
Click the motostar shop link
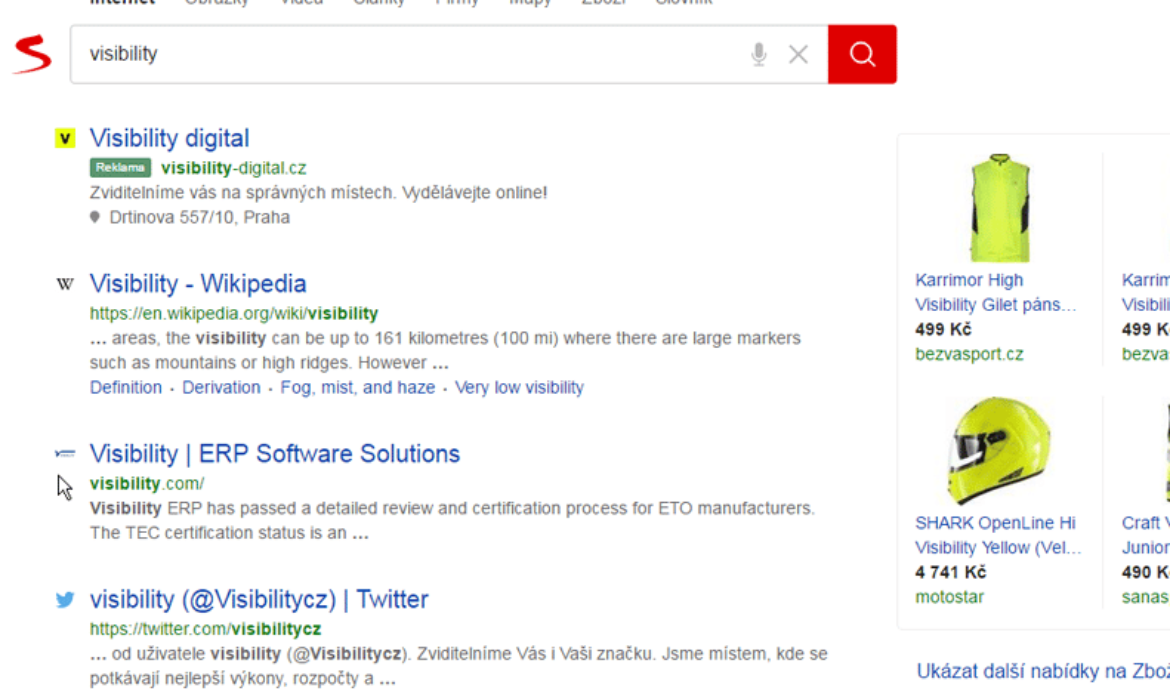tap(949, 597)
